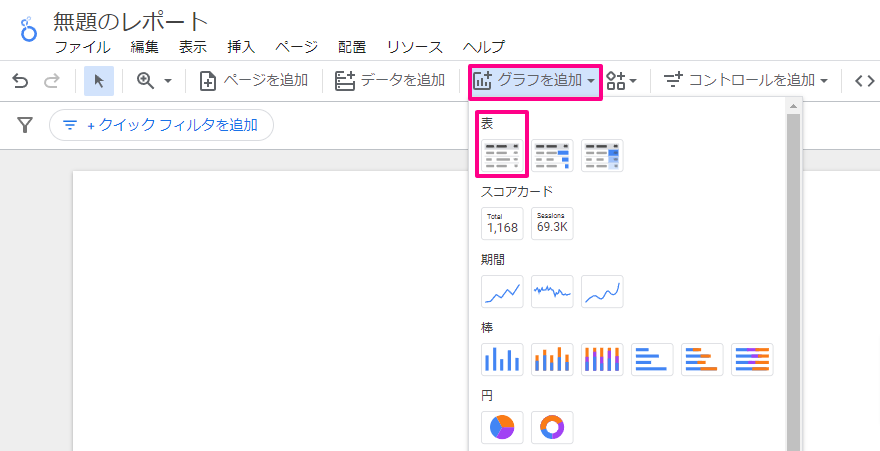Open the zoom level dropdown arrow

[168, 82]
